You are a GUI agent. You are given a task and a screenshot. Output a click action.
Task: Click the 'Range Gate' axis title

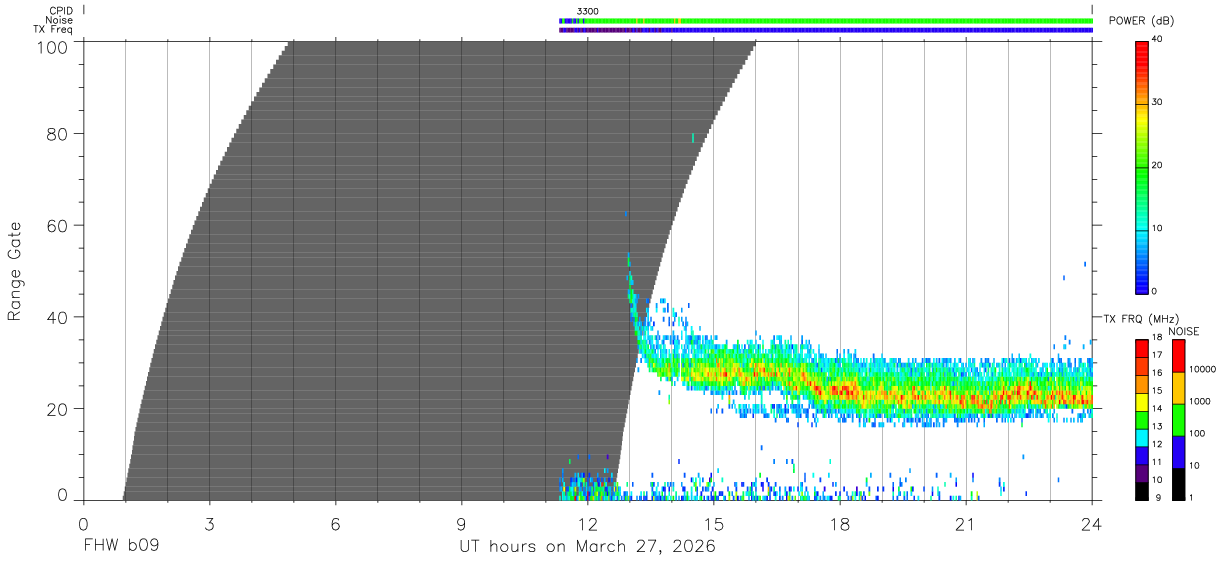tap(15, 270)
